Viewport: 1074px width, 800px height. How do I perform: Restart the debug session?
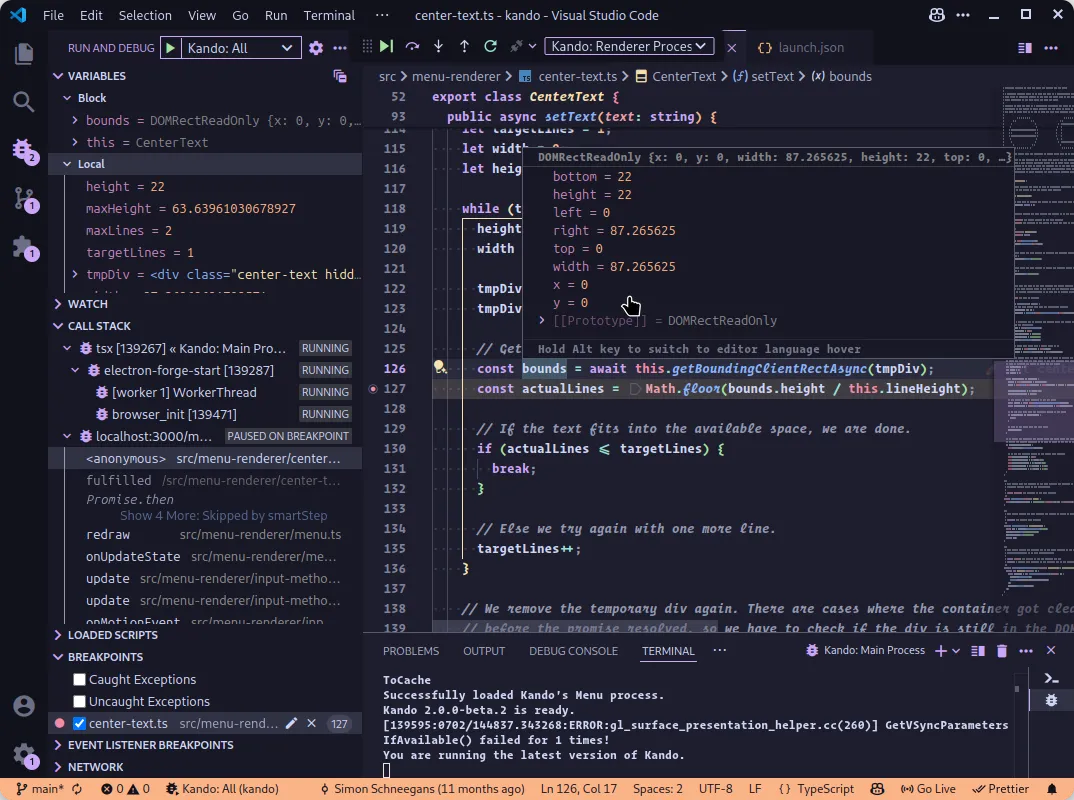coord(489,46)
